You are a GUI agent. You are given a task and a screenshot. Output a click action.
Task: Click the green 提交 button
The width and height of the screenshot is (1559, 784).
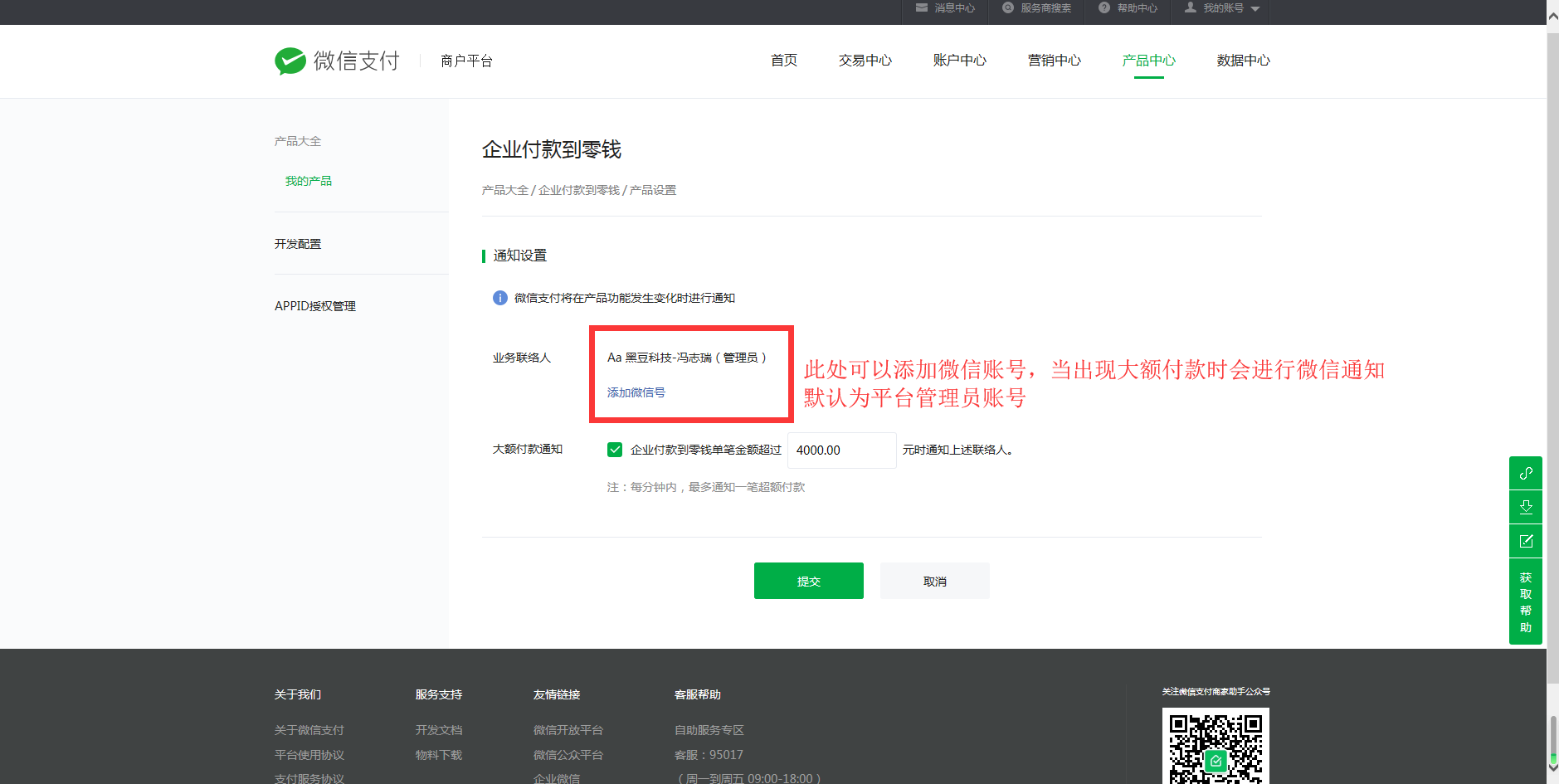coord(809,581)
